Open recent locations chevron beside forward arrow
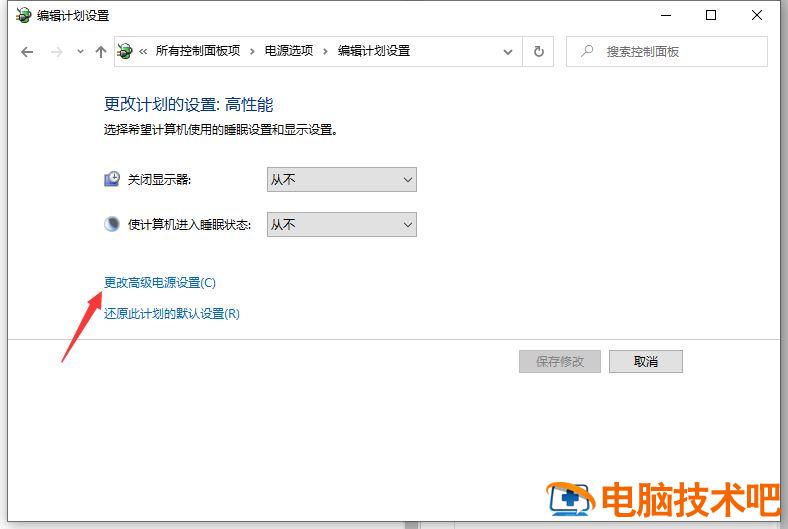This screenshot has height=529, width=788. [80, 51]
